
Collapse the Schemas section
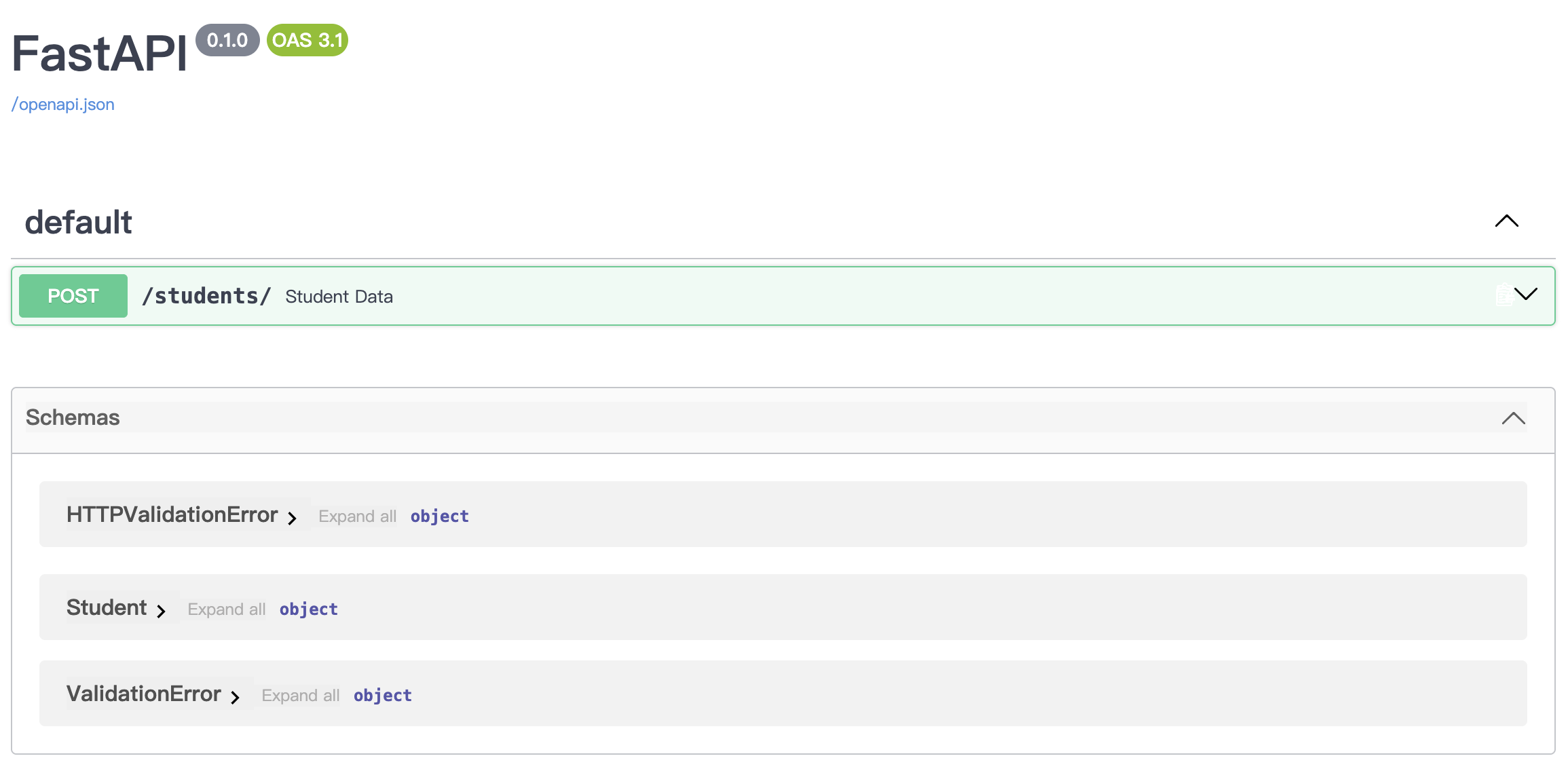[x=1513, y=418]
